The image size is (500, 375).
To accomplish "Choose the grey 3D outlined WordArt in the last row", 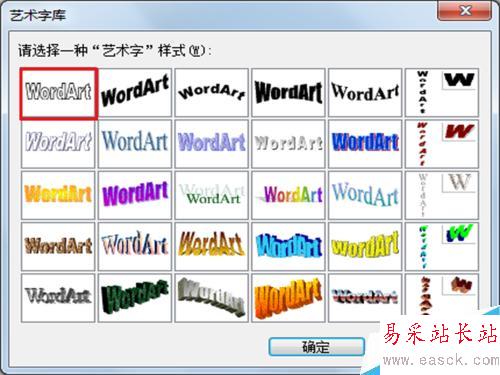I will (58, 298).
